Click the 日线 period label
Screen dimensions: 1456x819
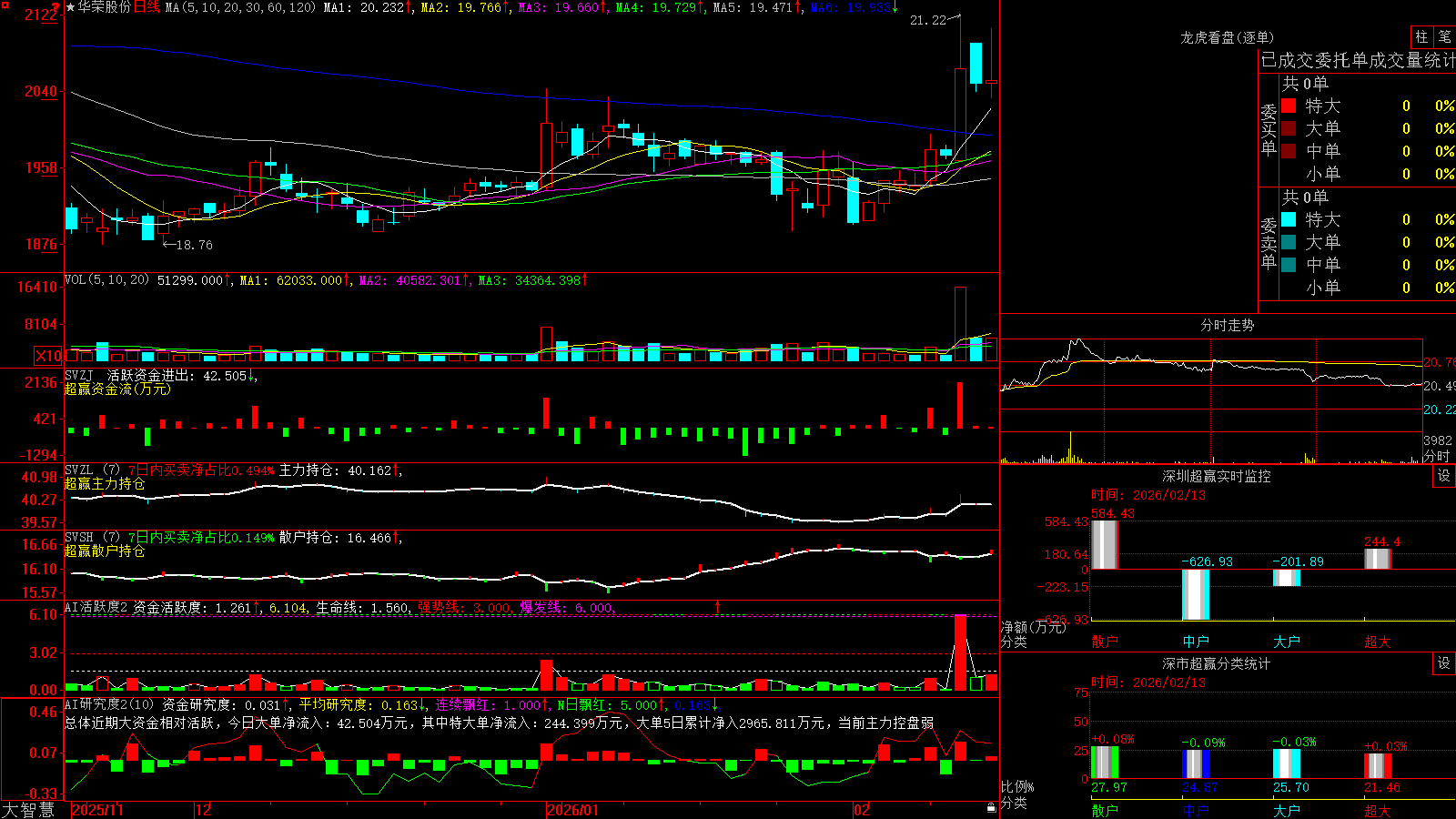(147, 7)
